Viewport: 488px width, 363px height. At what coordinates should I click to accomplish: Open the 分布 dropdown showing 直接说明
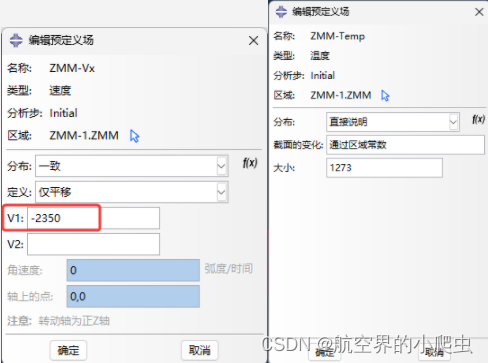tap(393, 122)
